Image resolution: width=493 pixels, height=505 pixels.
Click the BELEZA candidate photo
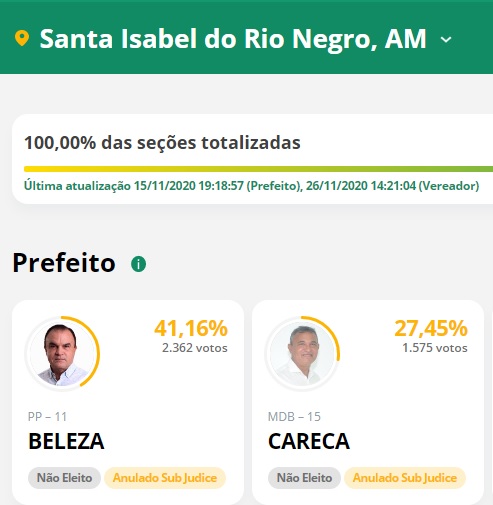(x=61, y=354)
